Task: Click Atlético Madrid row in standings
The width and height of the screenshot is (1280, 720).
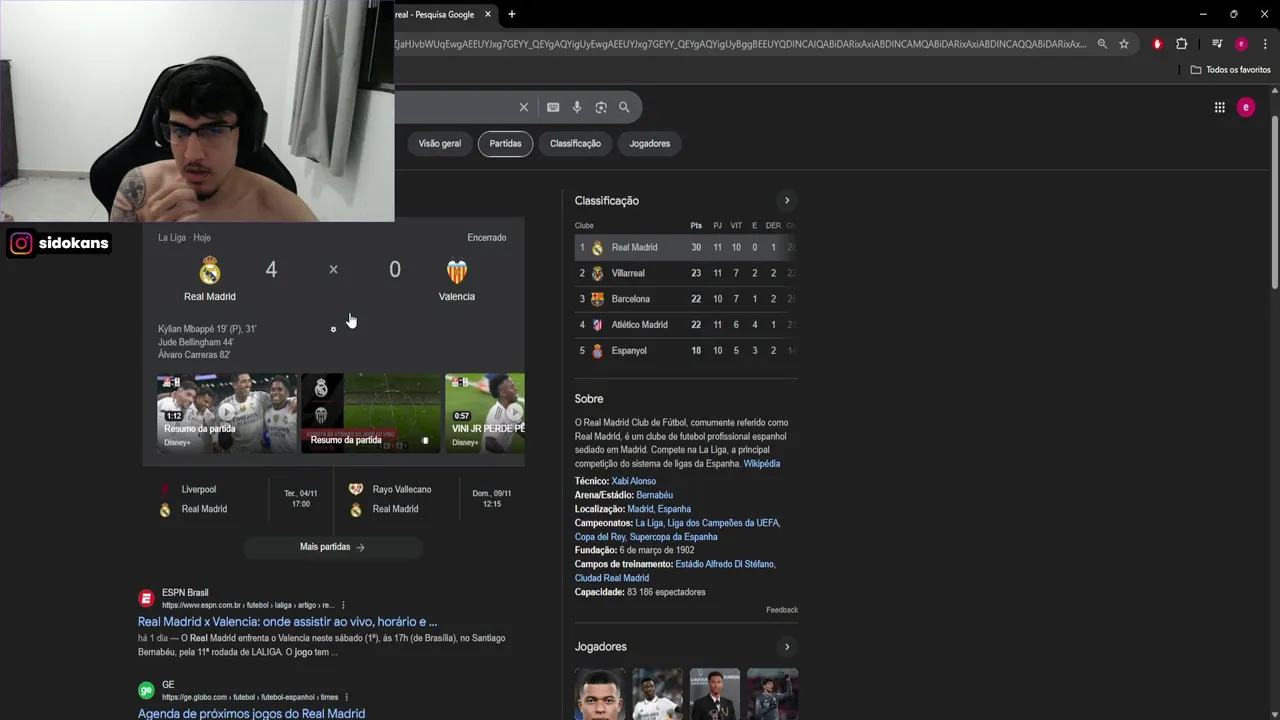Action: click(x=686, y=325)
